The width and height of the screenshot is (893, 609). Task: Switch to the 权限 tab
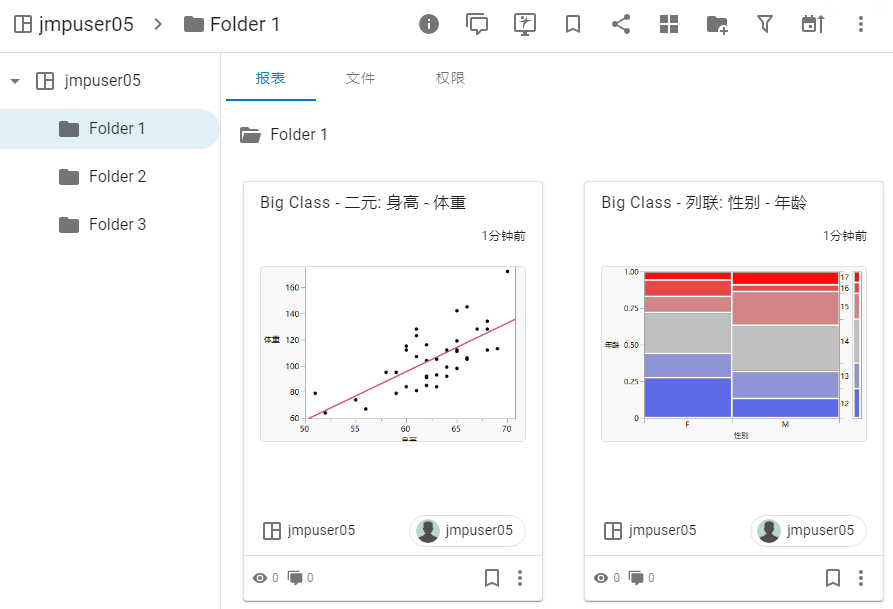tap(450, 78)
